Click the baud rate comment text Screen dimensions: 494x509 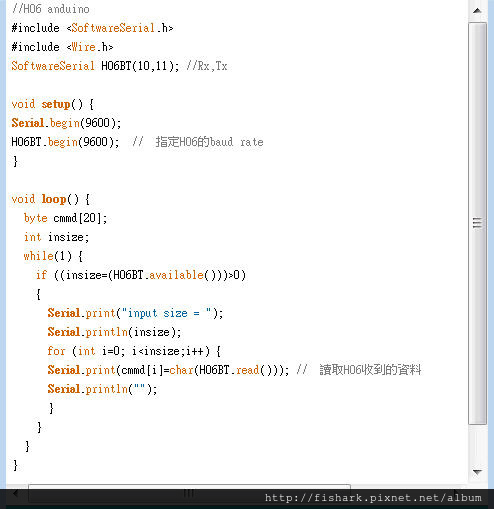tap(198, 142)
